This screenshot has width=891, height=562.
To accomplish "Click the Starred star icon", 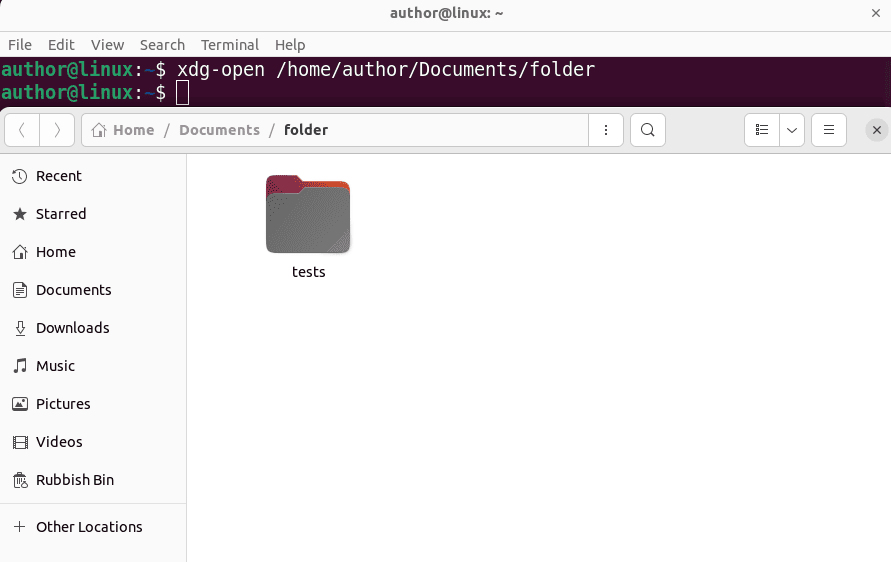I will [20, 214].
